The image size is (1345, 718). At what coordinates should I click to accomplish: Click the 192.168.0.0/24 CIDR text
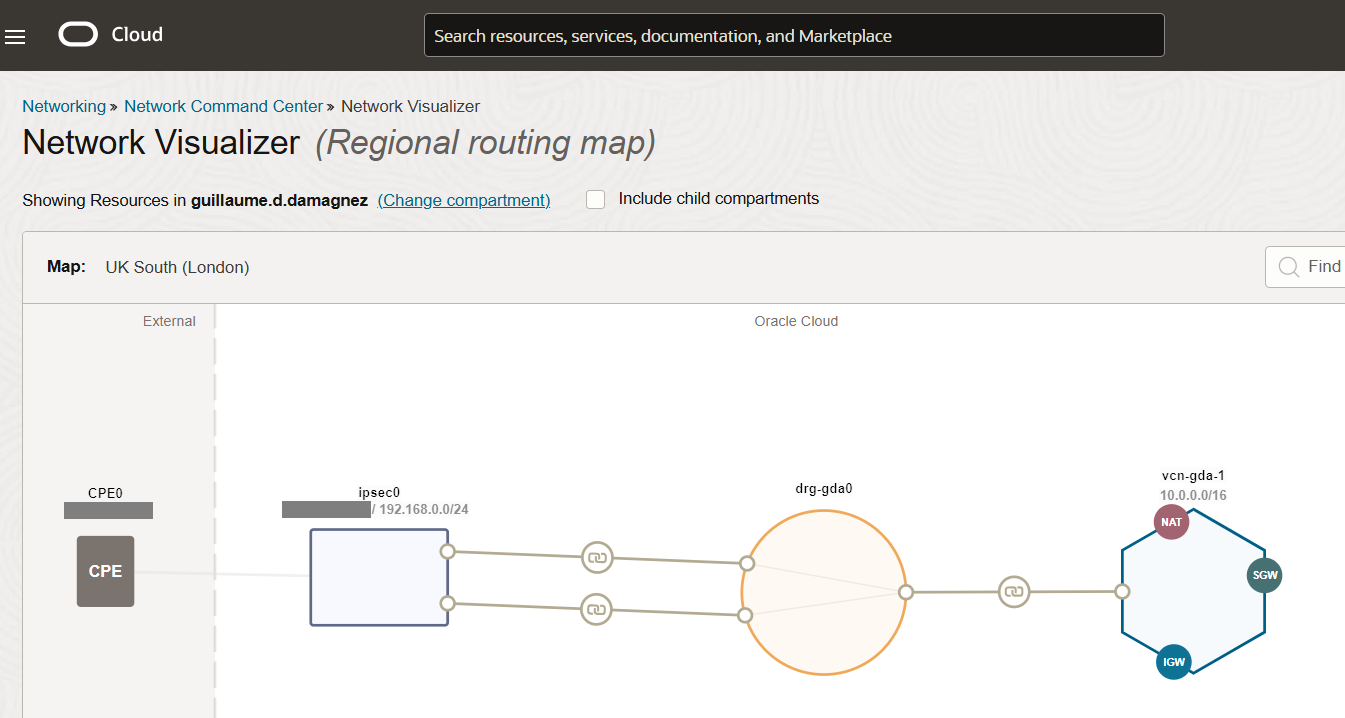point(424,509)
